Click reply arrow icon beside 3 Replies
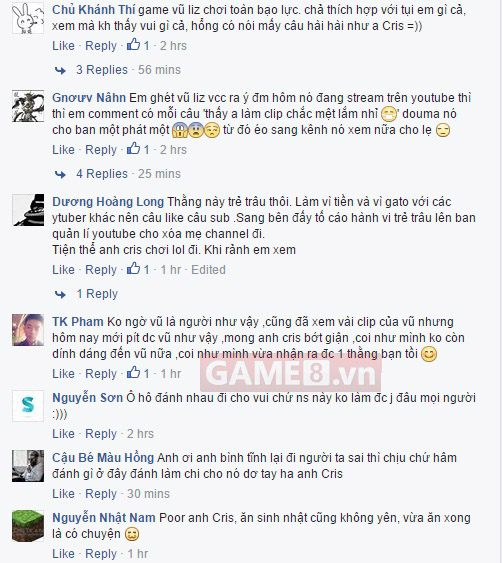This screenshot has width=502, height=563. (x=60, y=70)
